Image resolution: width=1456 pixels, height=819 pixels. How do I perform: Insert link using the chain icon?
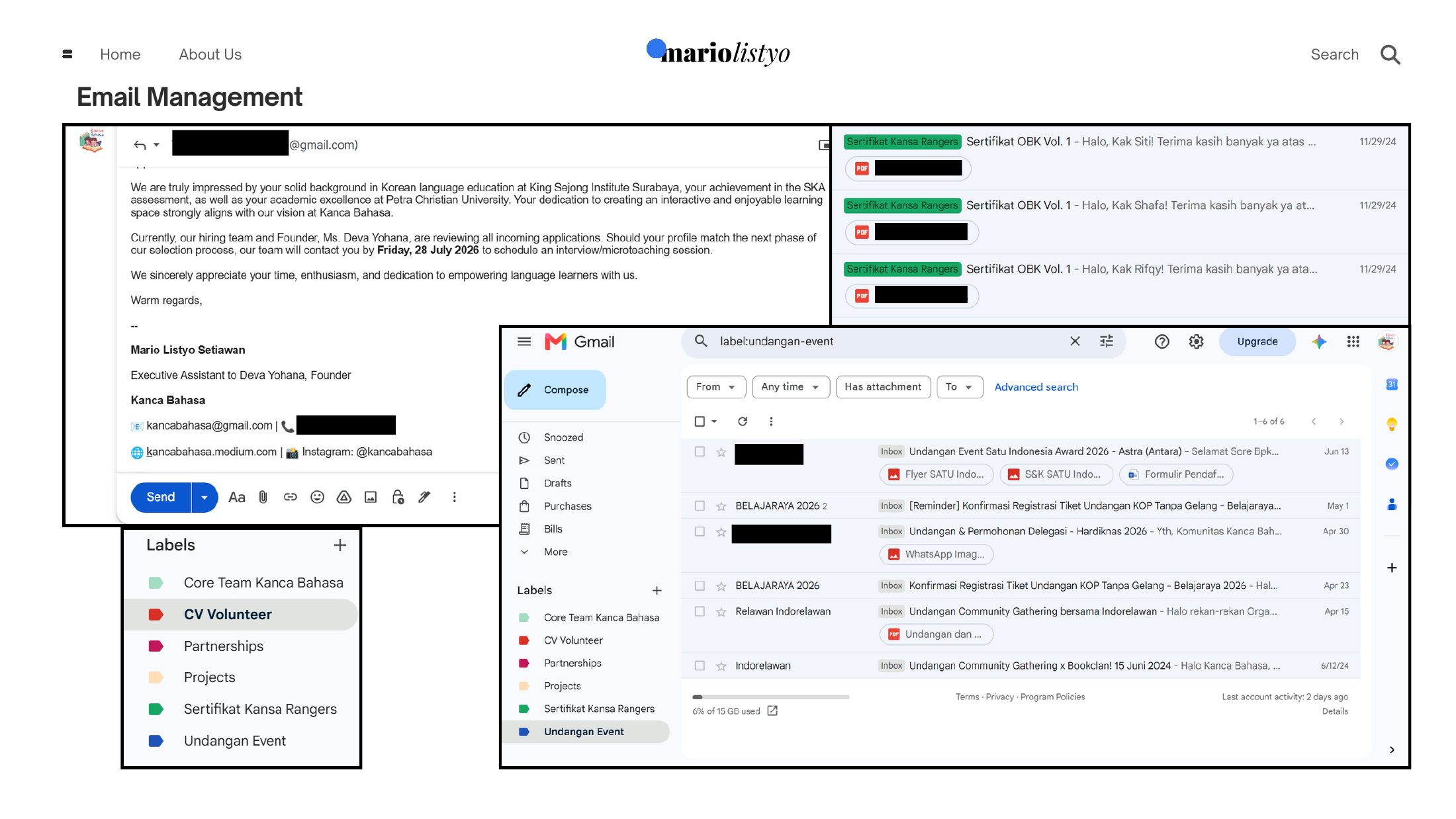click(x=291, y=497)
